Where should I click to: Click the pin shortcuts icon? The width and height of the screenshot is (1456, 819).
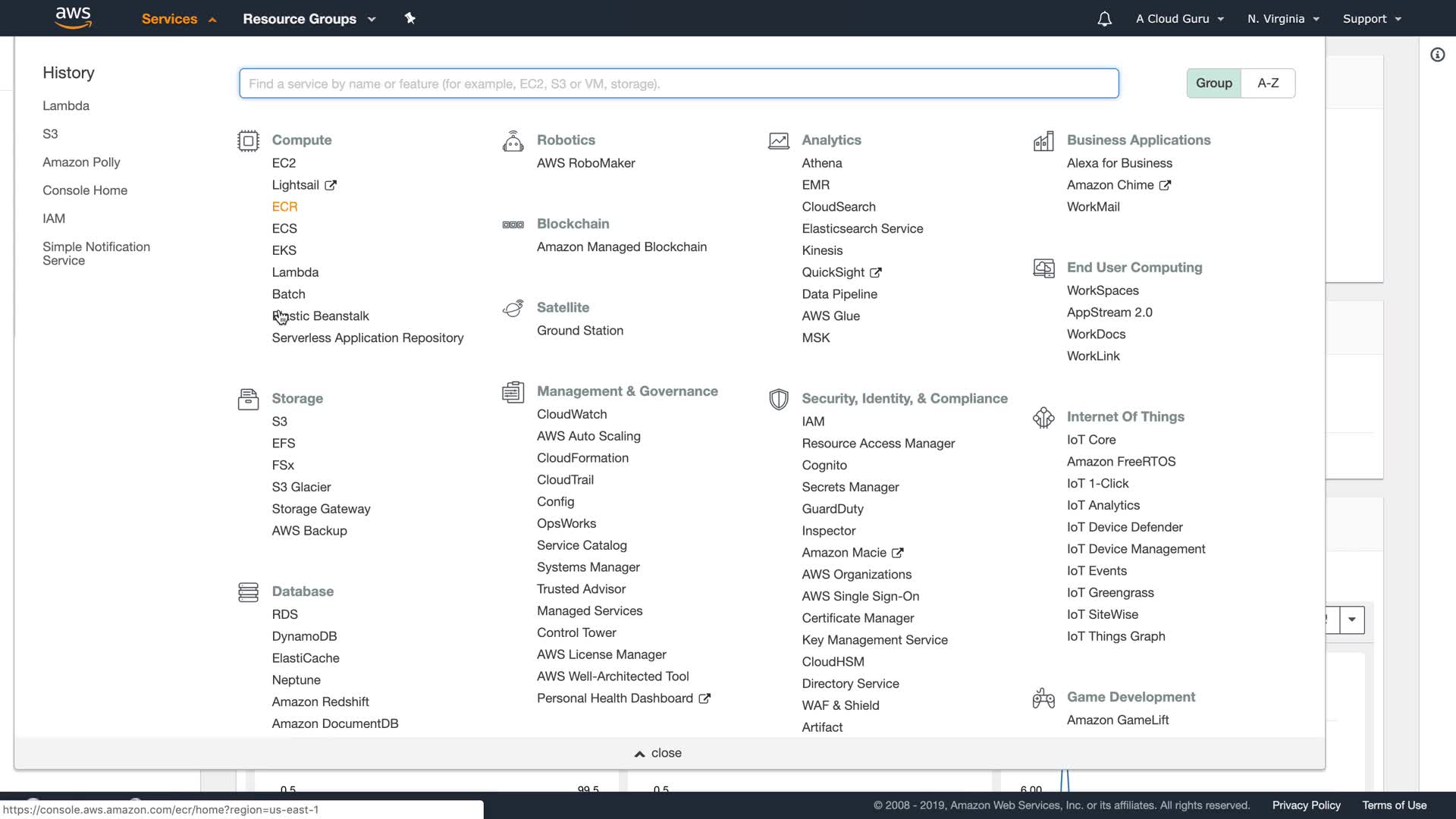pos(410,18)
